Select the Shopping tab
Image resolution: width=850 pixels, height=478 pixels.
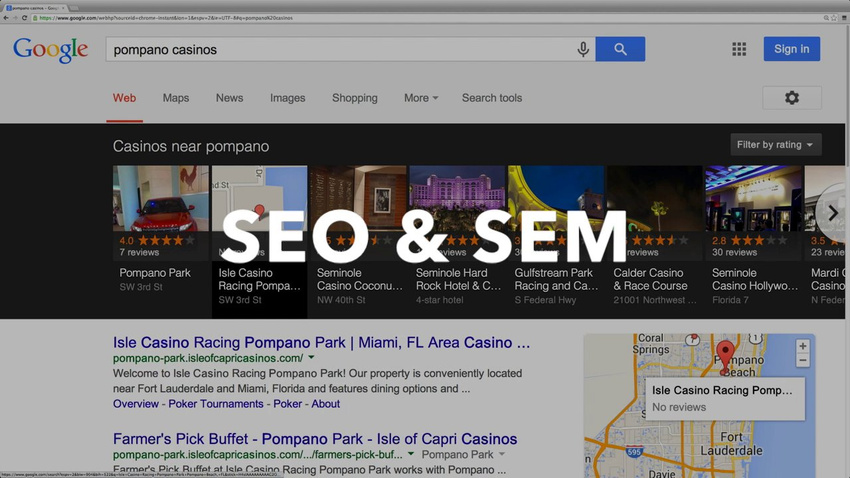coord(355,98)
